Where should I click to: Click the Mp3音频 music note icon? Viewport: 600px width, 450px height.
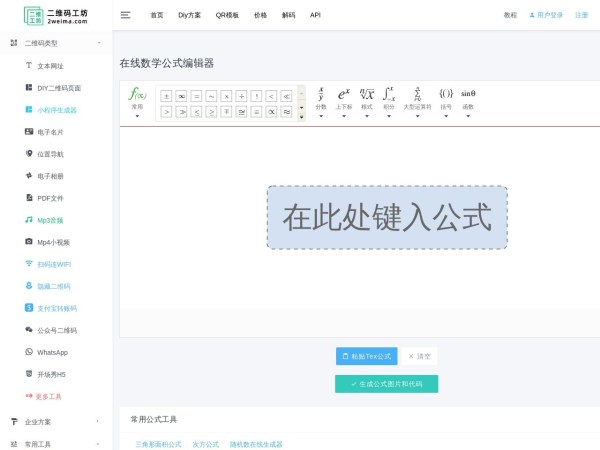click(29, 220)
